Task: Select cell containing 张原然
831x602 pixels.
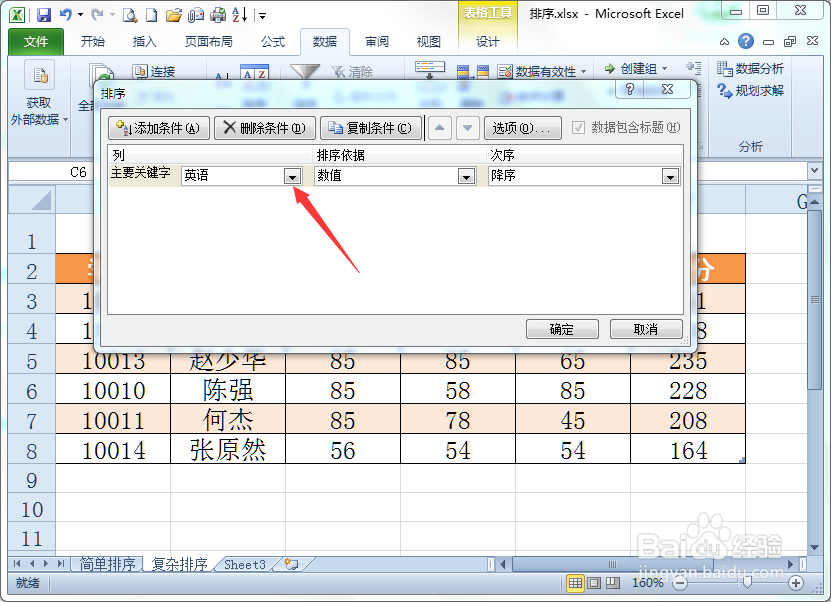Action: coord(228,450)
